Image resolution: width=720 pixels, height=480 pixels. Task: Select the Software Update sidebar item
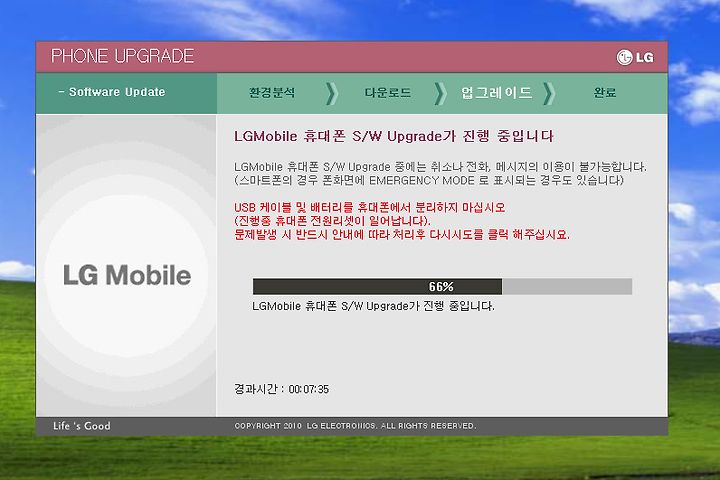(x=112, y=92)
